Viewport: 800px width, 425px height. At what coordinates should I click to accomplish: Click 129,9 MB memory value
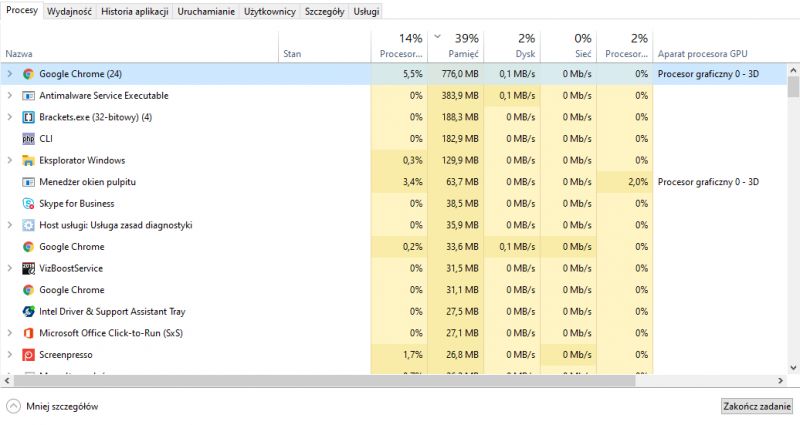tap(460, 160)
